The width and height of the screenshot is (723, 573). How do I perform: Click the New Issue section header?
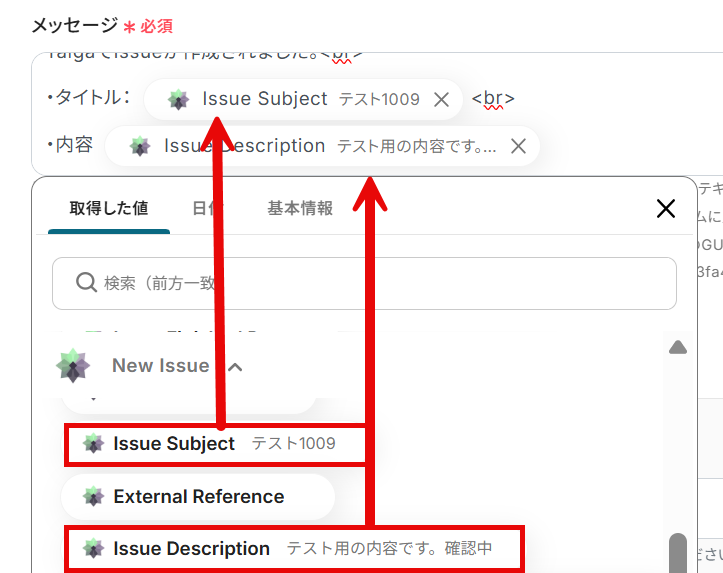click(160, 366)
